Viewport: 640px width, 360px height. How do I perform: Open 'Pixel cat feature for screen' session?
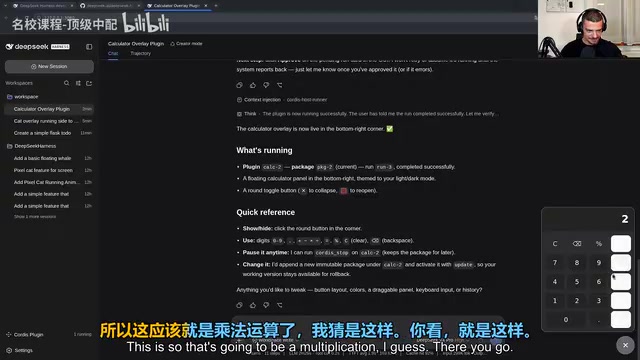[49, 170]
